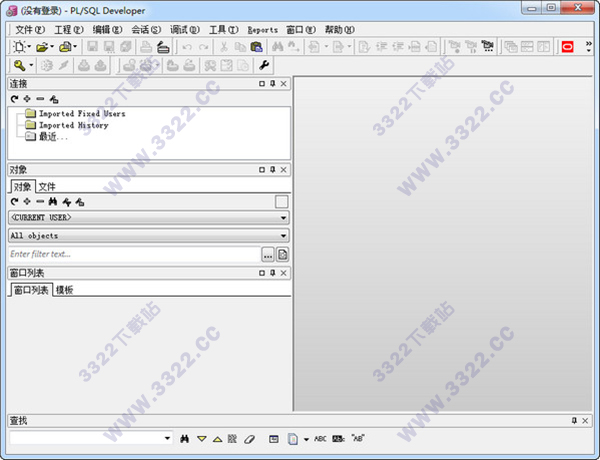Image resolution: width=600 pixels, height=460 pixels.
Task: Select the 最近... tree item
Action: 46,137
